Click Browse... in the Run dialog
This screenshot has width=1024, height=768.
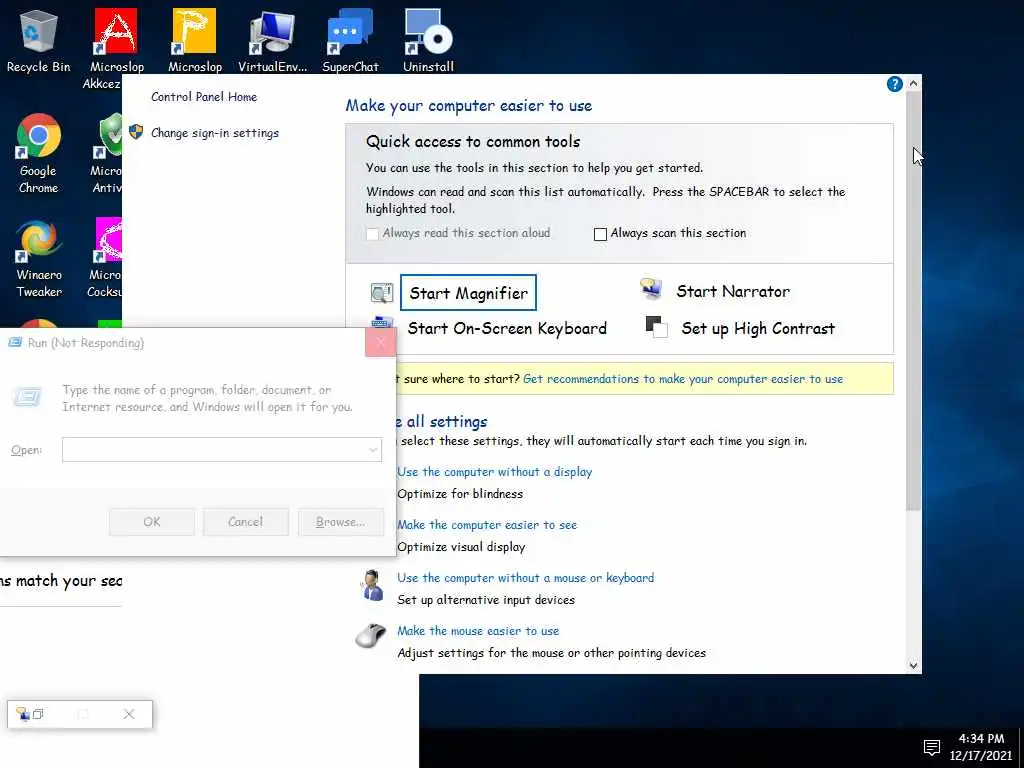pos(340,522)
